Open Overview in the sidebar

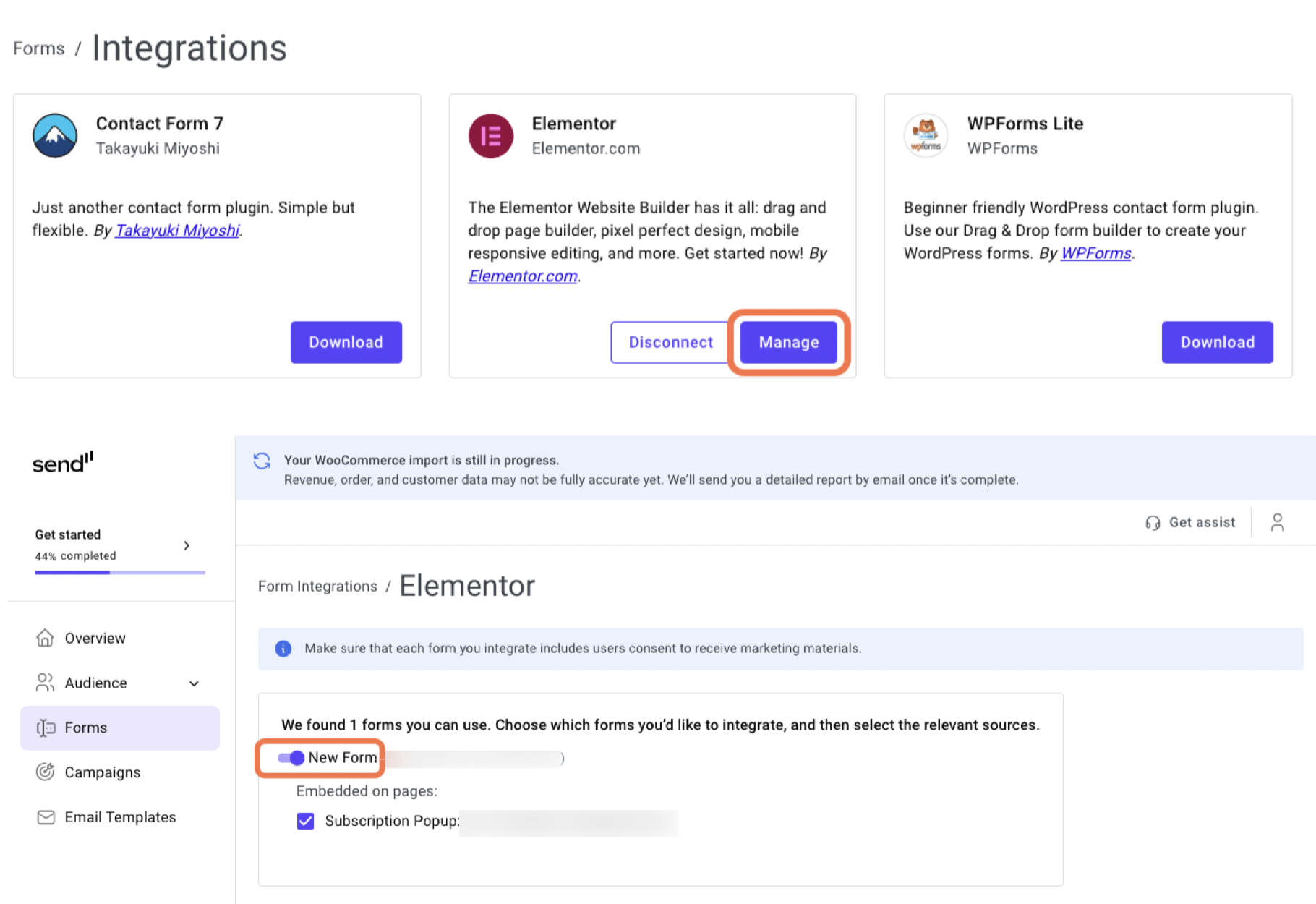click(x=120, y=638)
